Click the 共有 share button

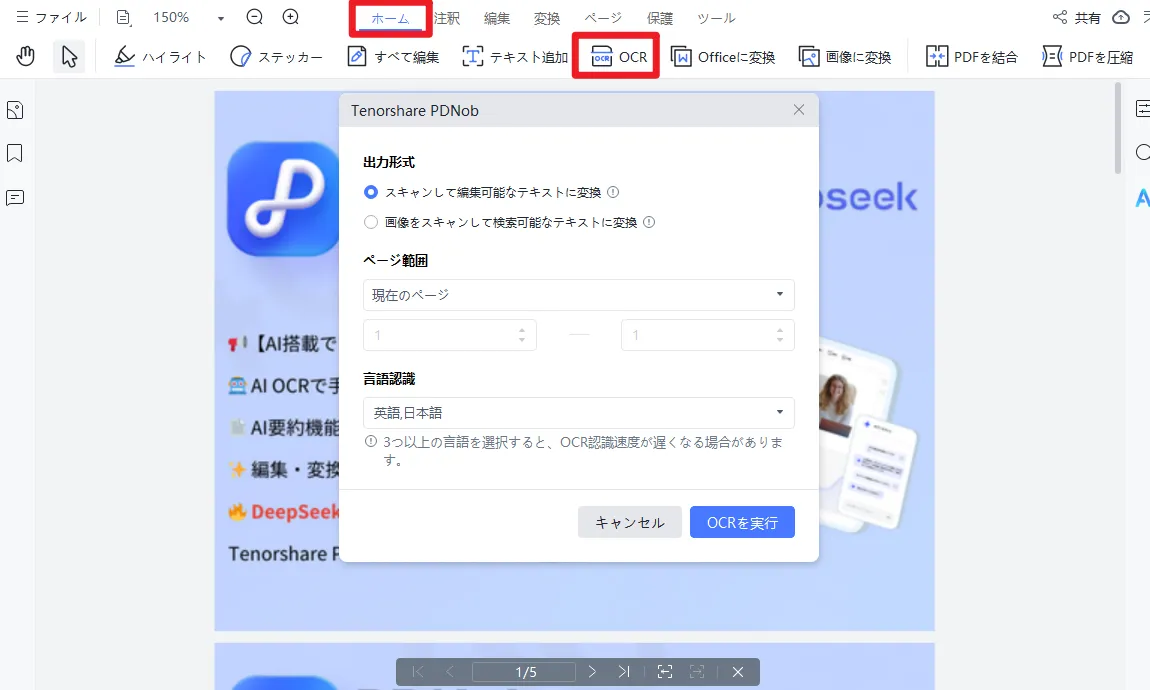click(1076, 18)
